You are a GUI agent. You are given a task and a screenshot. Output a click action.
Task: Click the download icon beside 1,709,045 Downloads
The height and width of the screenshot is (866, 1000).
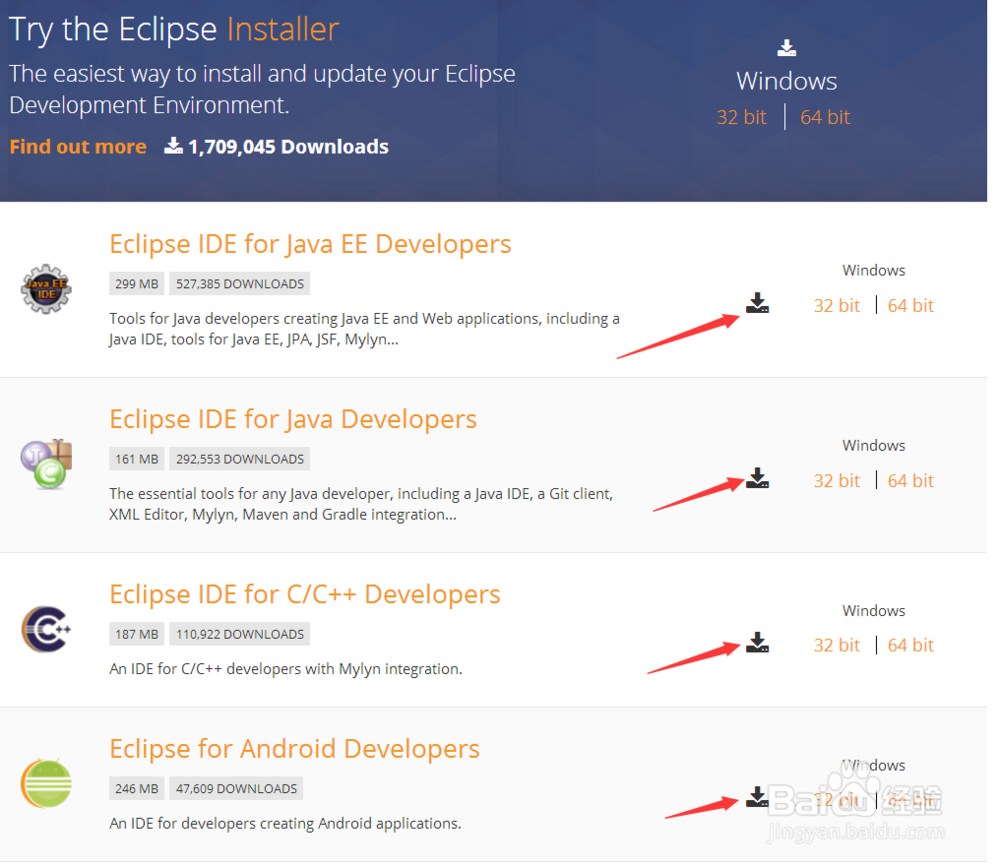[173, 146]
